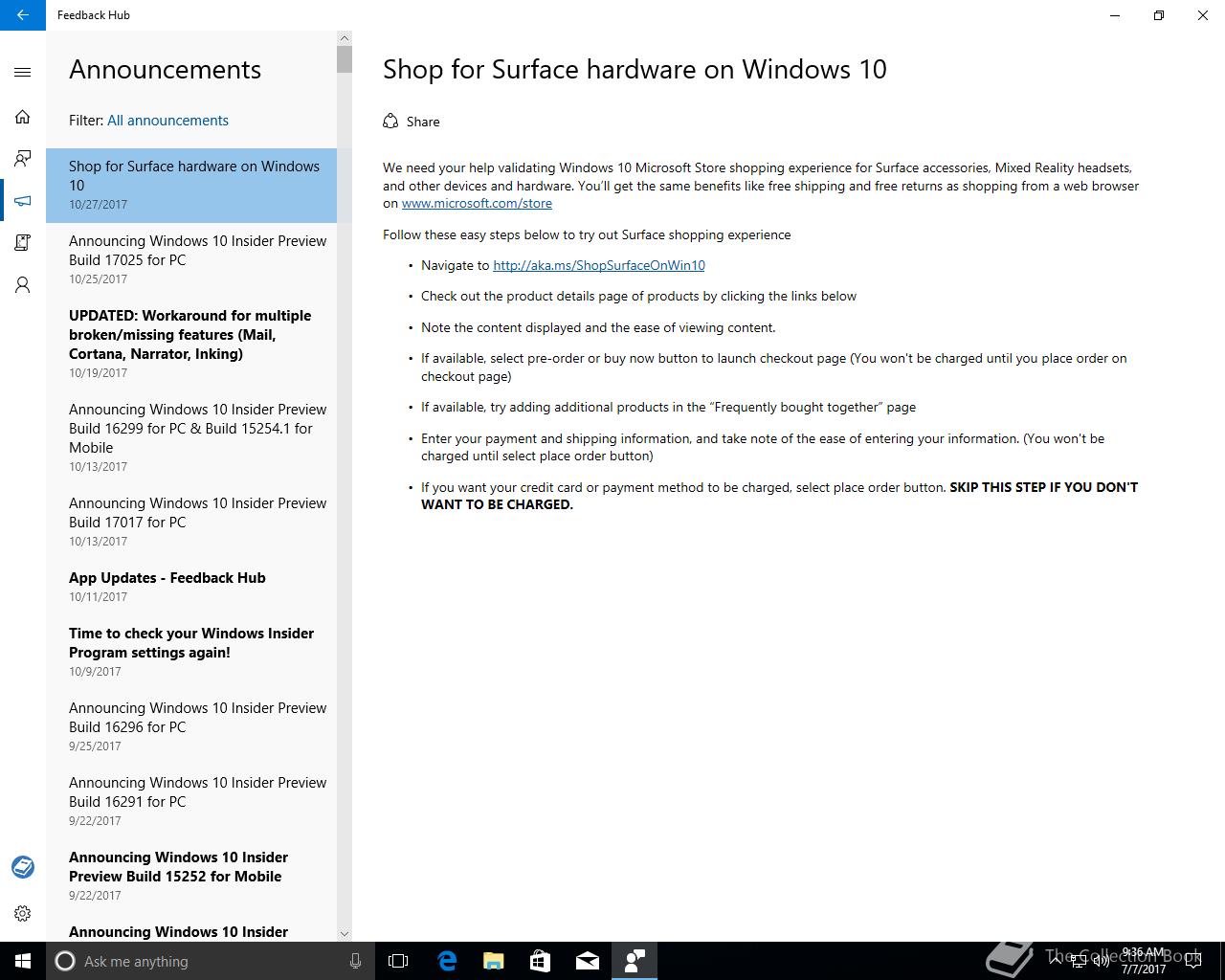
Task: Select Shop for Surface hardware announcement
Action: coord(191,186)
